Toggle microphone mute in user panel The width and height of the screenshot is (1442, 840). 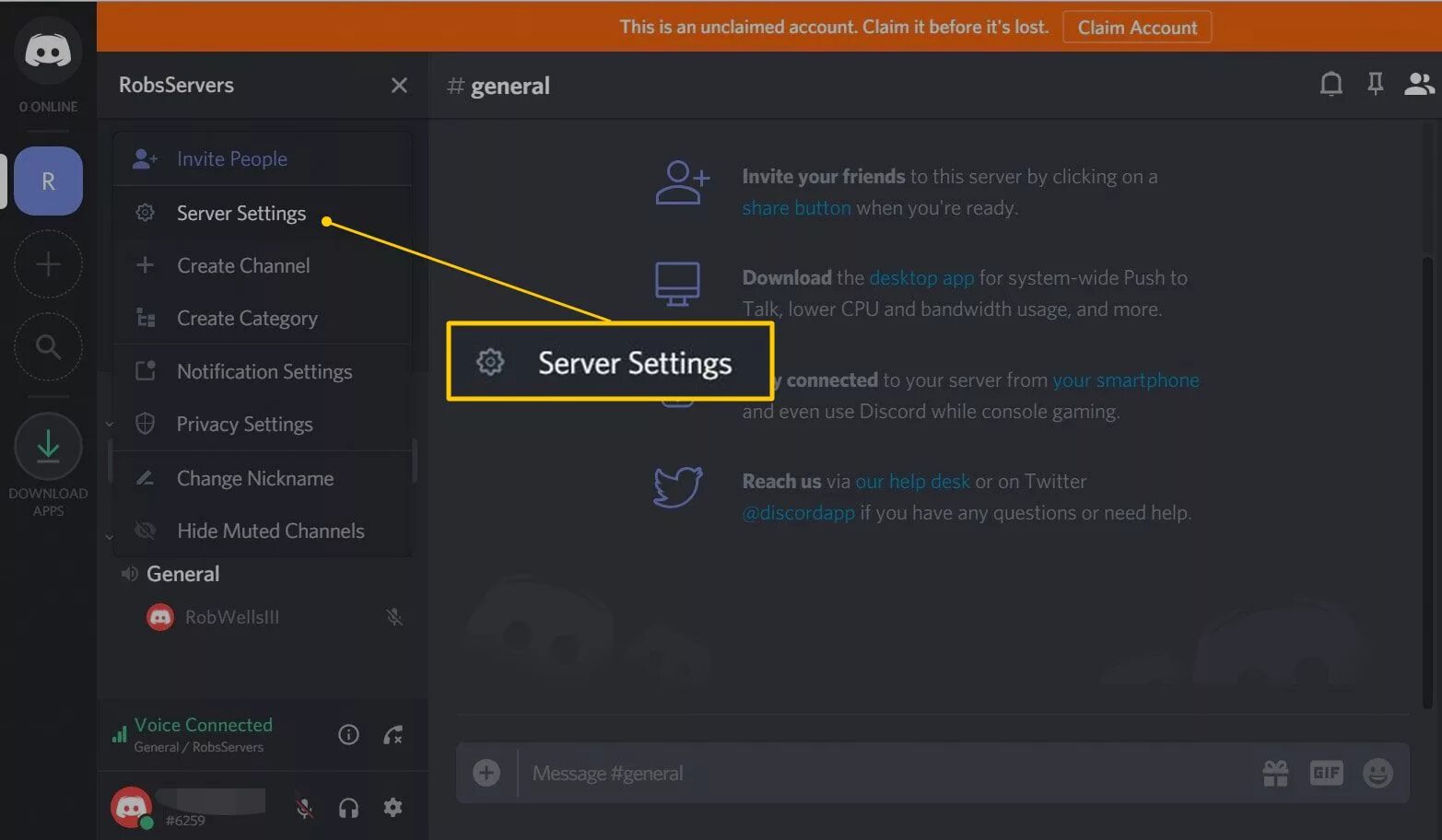click(304, 809)
